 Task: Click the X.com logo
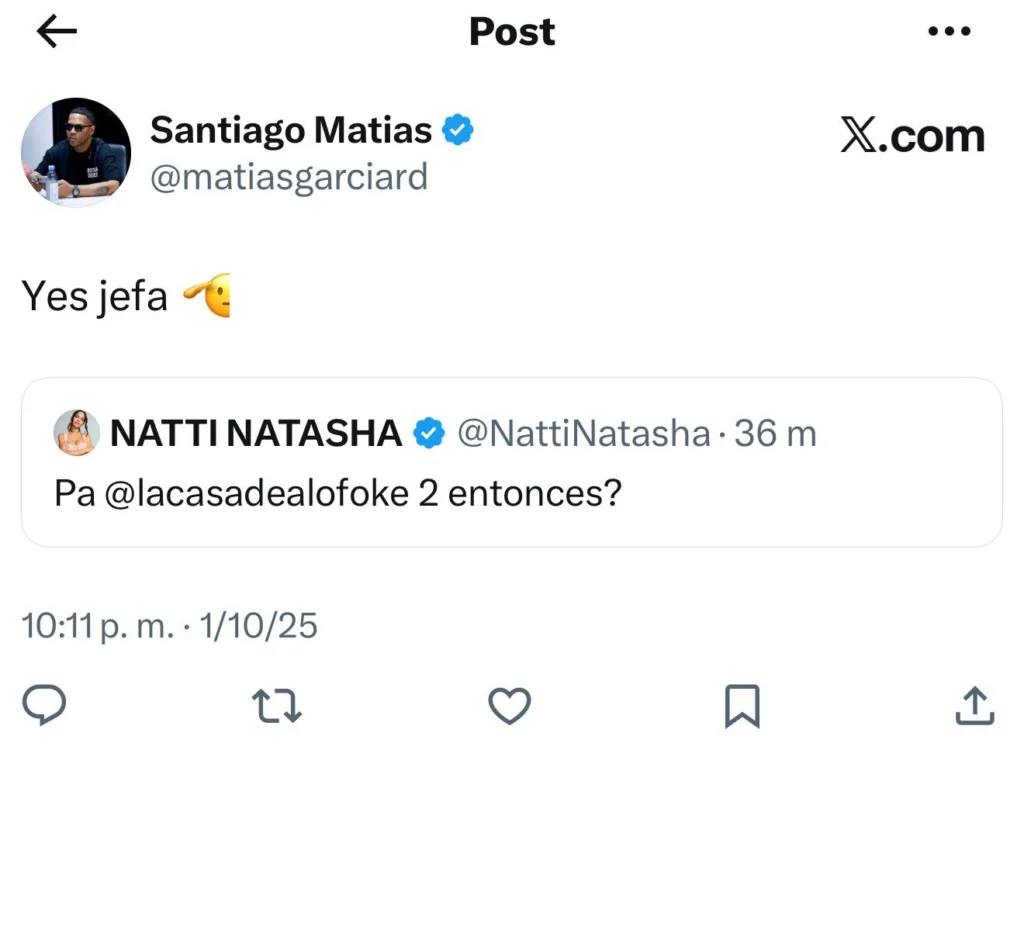click(912, 136)
